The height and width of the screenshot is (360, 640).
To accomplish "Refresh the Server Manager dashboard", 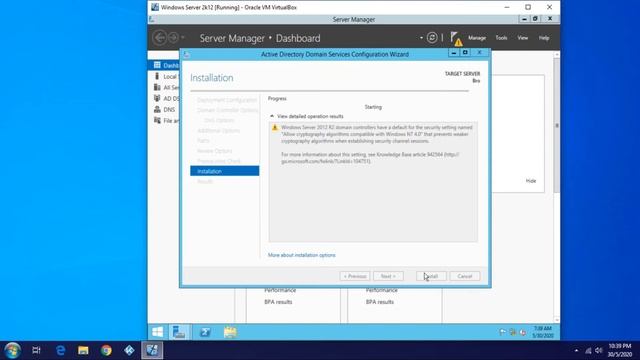I will pos(432,38).
